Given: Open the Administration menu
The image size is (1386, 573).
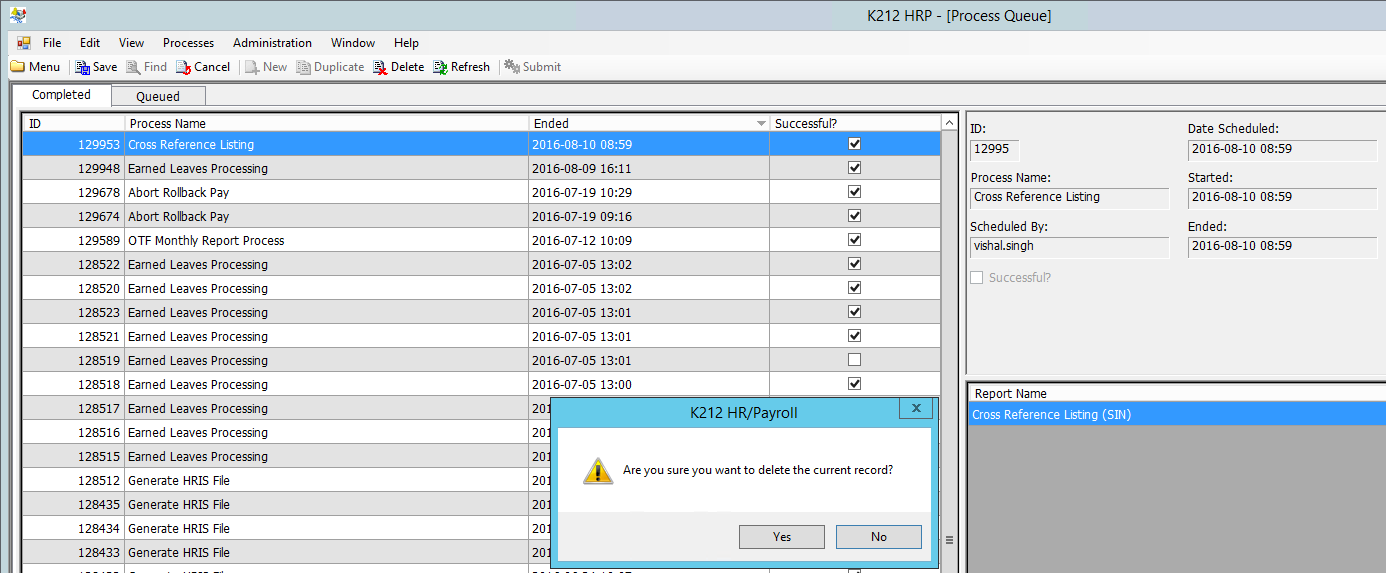Looking at the screenshot, I should tap(272, 43).
